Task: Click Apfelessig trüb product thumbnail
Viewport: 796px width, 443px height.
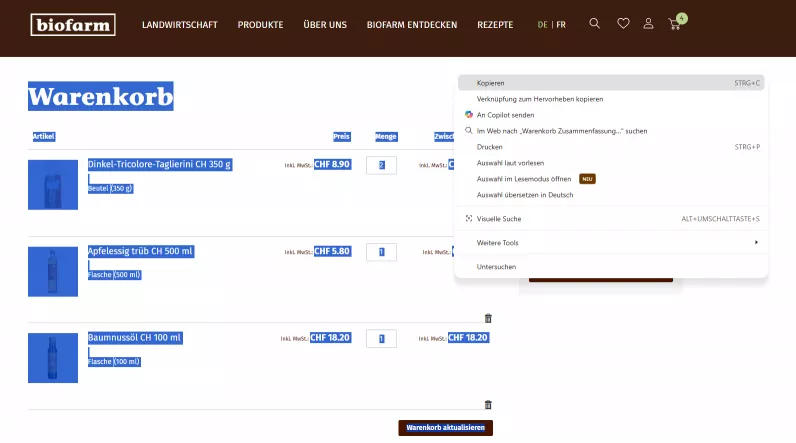Action: (x=53, y=271)
